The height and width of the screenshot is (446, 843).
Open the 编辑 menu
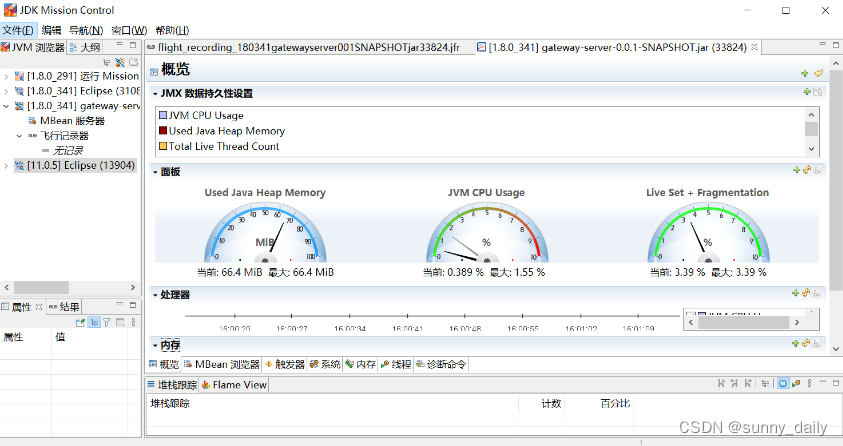[x=51, y=30]
